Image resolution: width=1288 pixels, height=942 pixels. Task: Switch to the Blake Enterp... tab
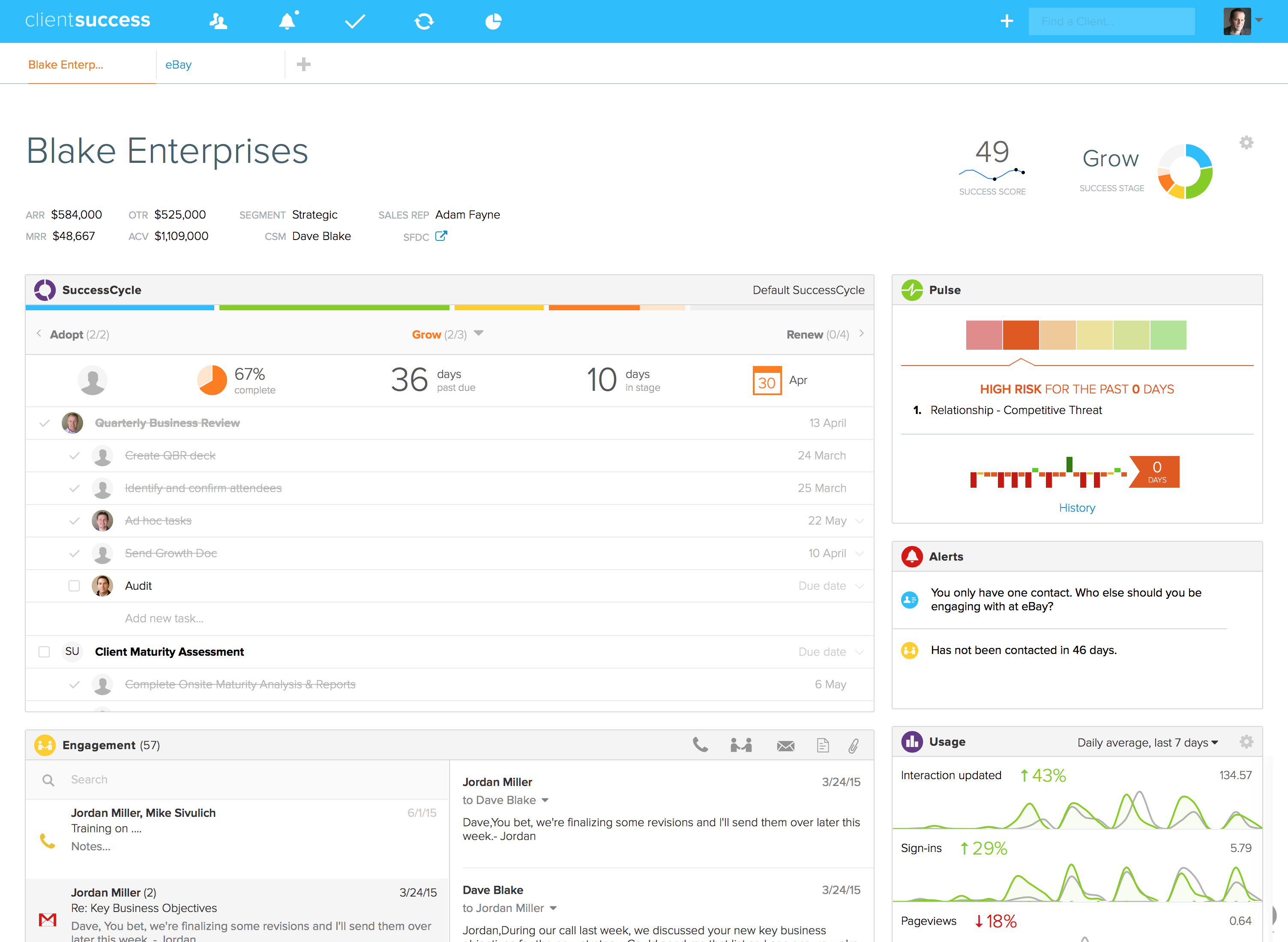click(x=66, y=64)
